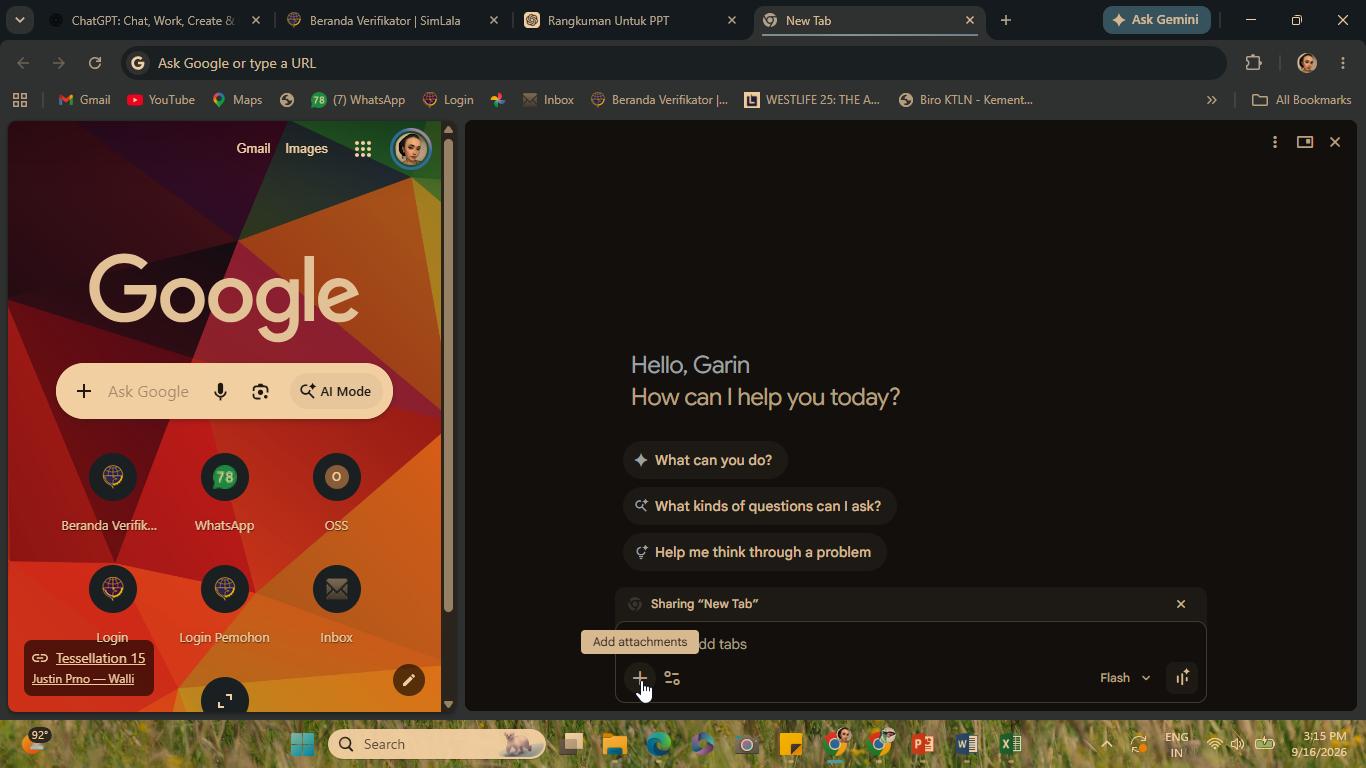Viewport: 1366px width, 768px height.
Task: Open Gemini tools settings sliders icon
Action: tap(672, 678)
